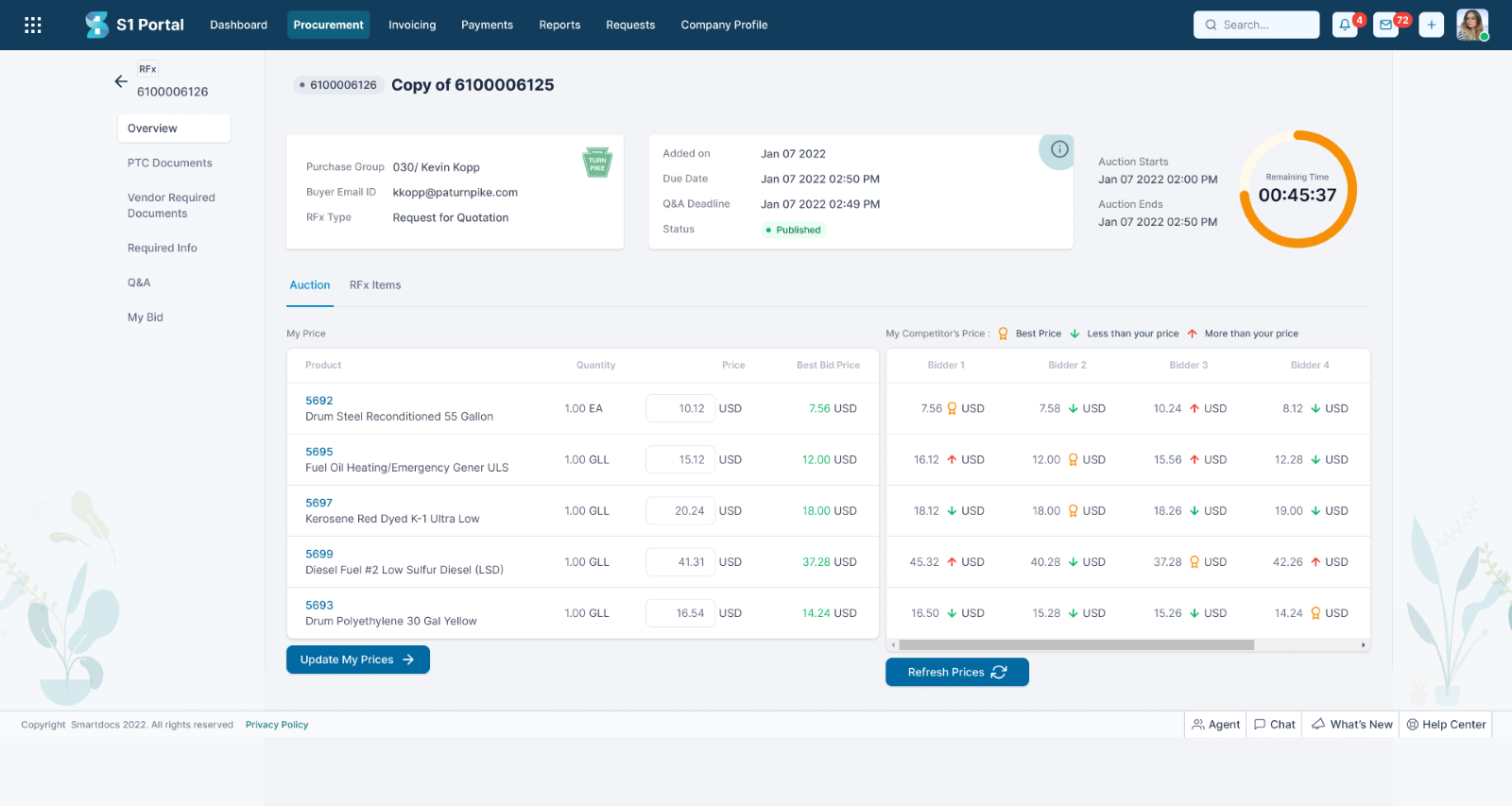Open the mail inbox icon
The image size is (1512, 806).
1386,26
